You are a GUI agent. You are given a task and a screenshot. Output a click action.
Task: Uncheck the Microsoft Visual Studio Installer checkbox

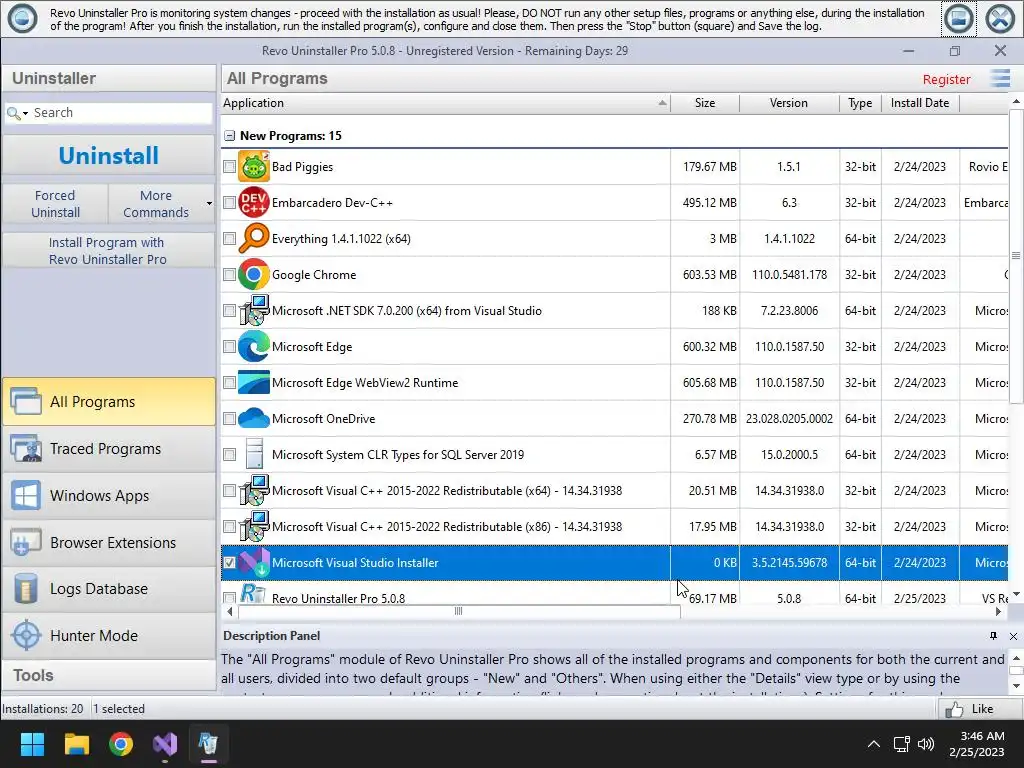229,562
